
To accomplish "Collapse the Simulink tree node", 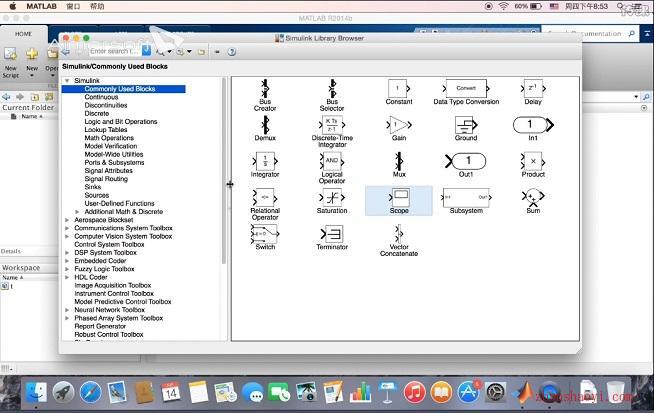I will tap(67, 81).
